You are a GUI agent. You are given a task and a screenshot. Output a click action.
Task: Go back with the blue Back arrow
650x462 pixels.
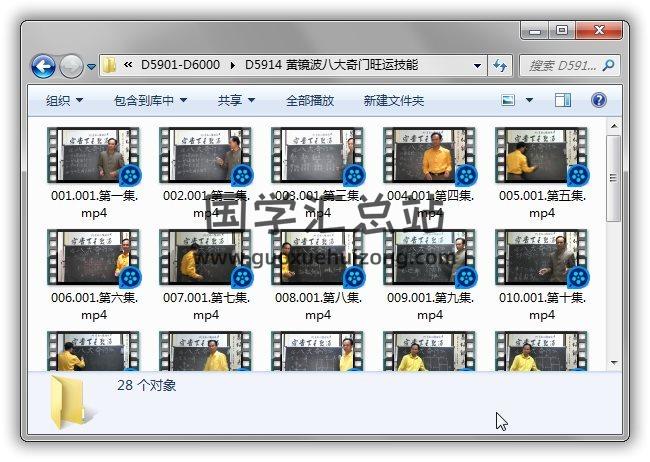(44, 66)
